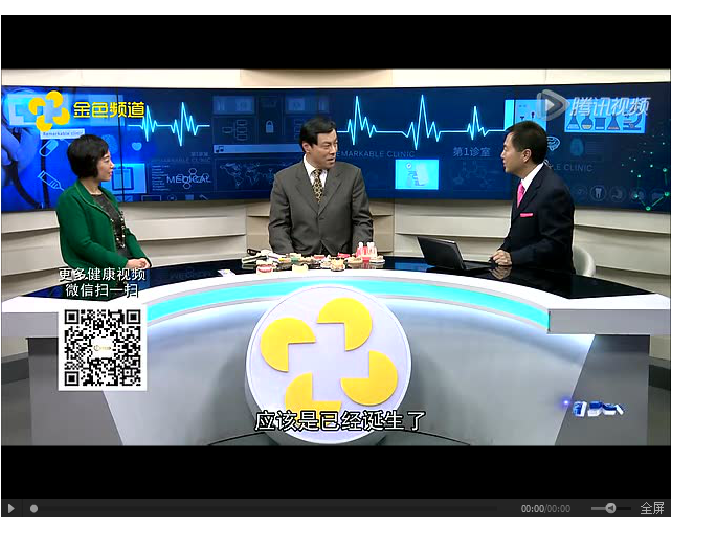Click the play button in player bar

(x=12, y=508)
